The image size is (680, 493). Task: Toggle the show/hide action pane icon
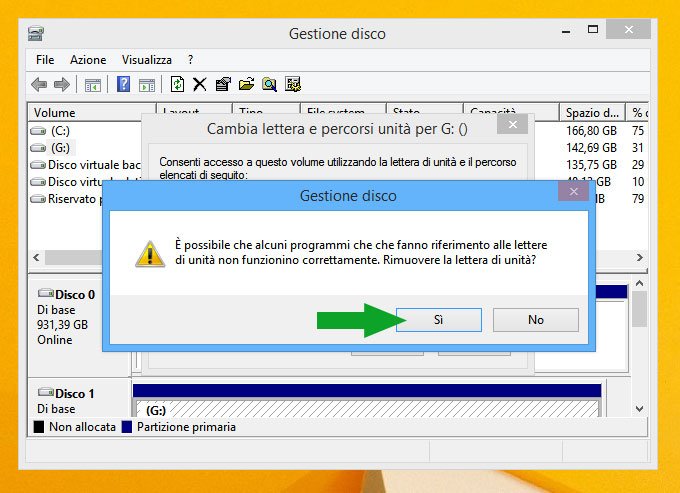click(x=147, y=85)
